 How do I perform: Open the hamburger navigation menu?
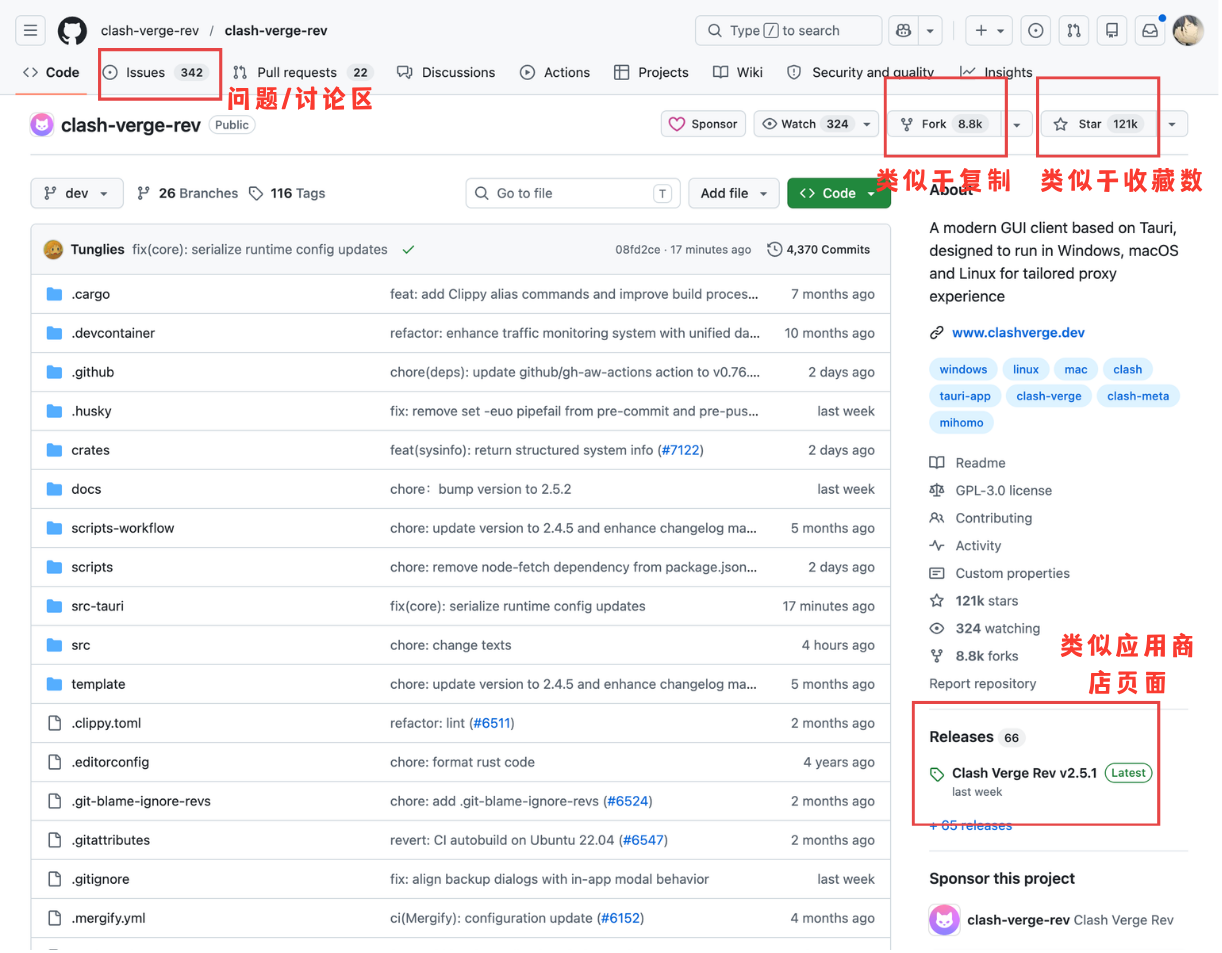31,31
